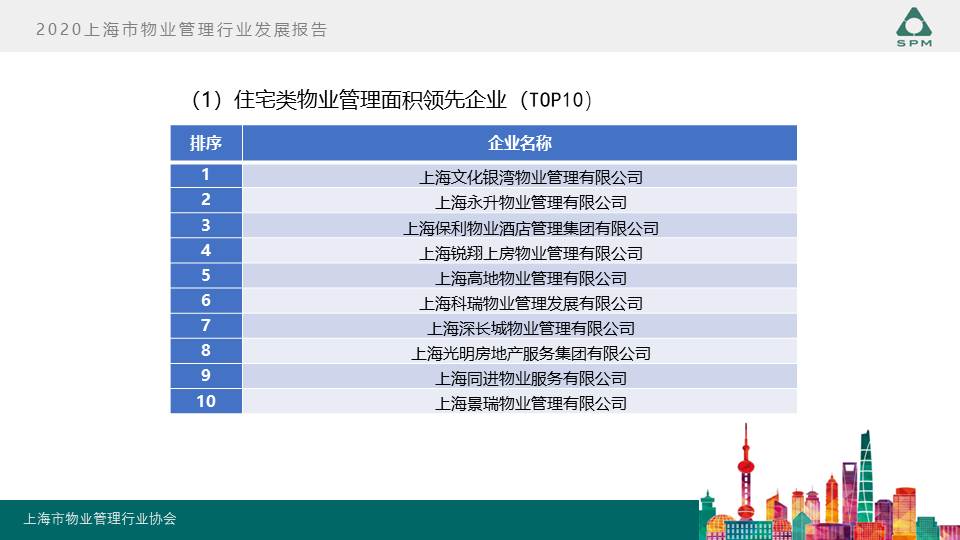Select 上海锐翔上房物业管理有限公司 entry
The width and height of the screenshot is (960, 540).
point(530,253)
